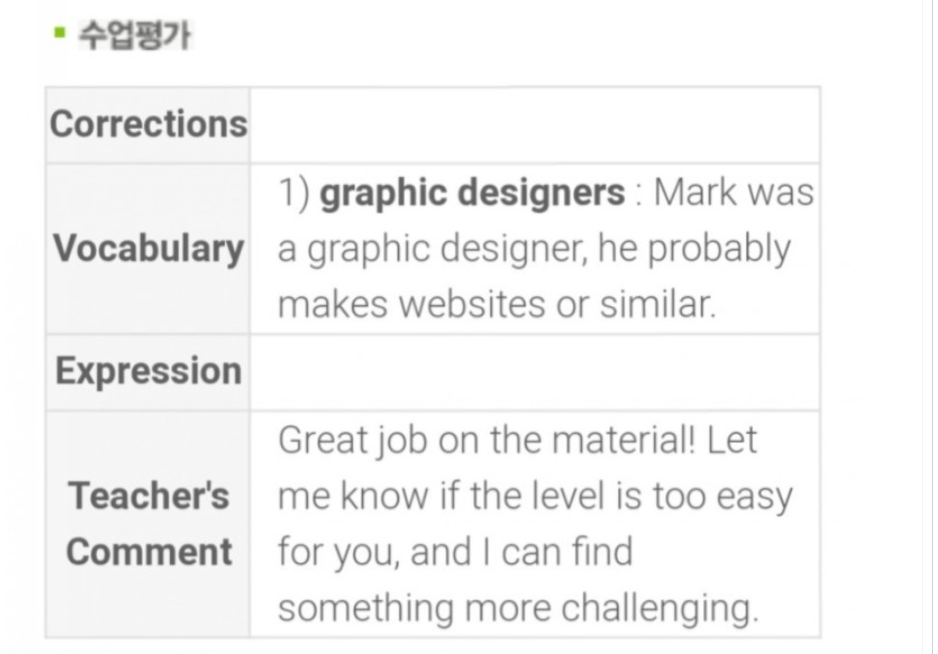
Task: Select the Expression row label
Action: pyautogui.click(x=148, y=372)
